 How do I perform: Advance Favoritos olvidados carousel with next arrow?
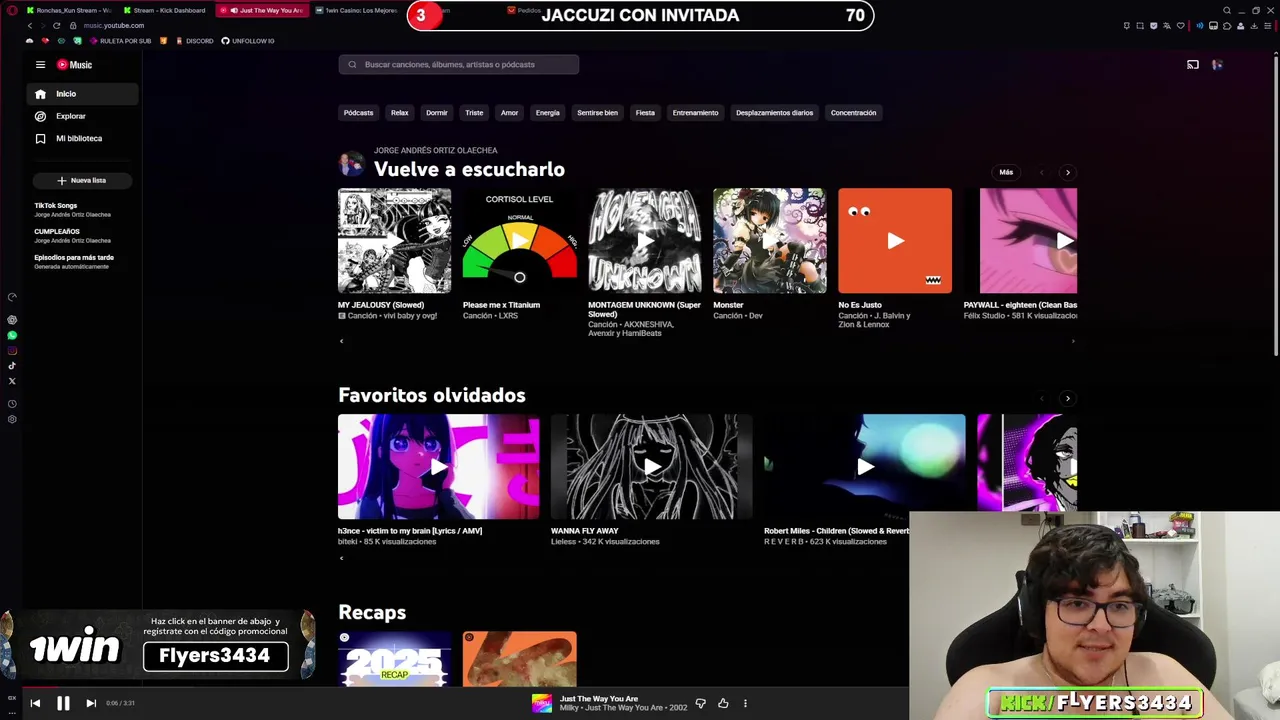click(1067, 398)
